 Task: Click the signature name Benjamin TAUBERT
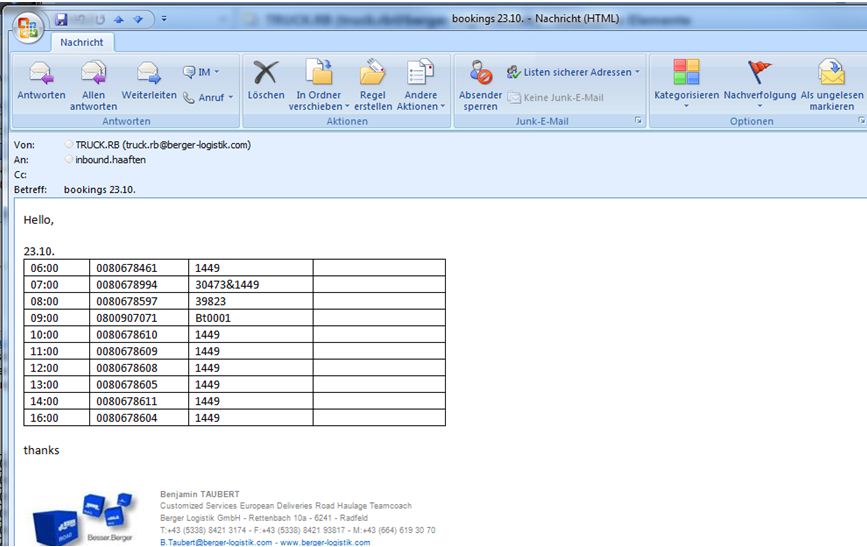tap(200, 494)
